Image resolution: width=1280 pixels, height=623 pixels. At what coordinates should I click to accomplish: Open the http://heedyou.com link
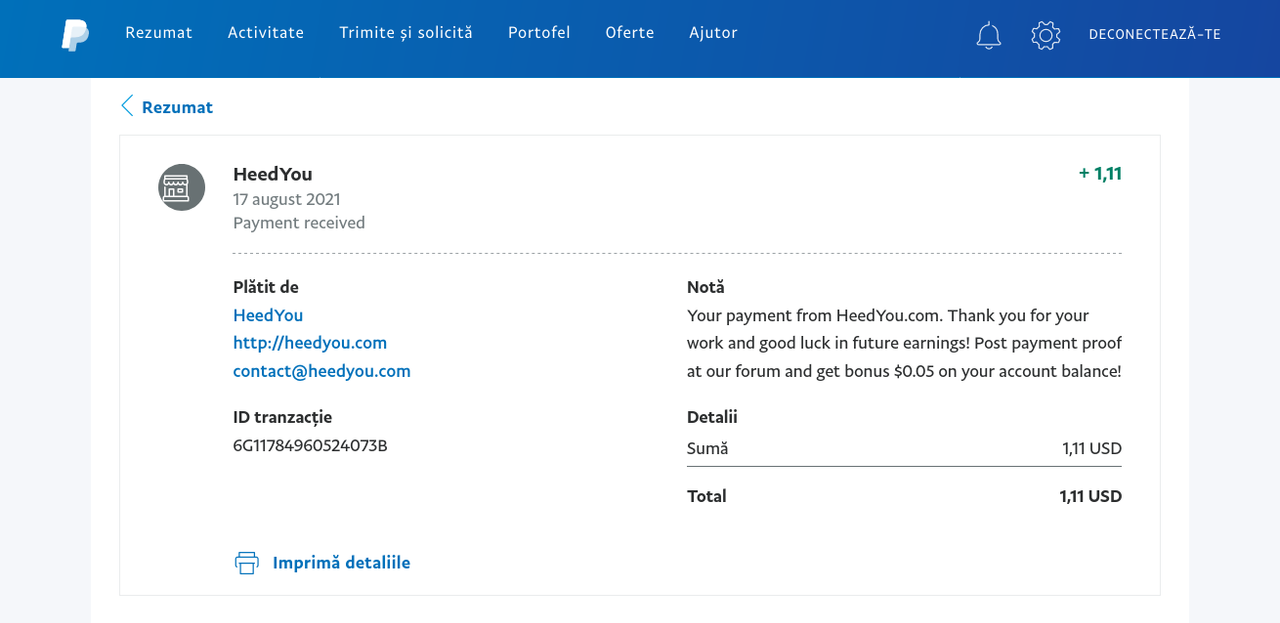(x=310, y=343)
